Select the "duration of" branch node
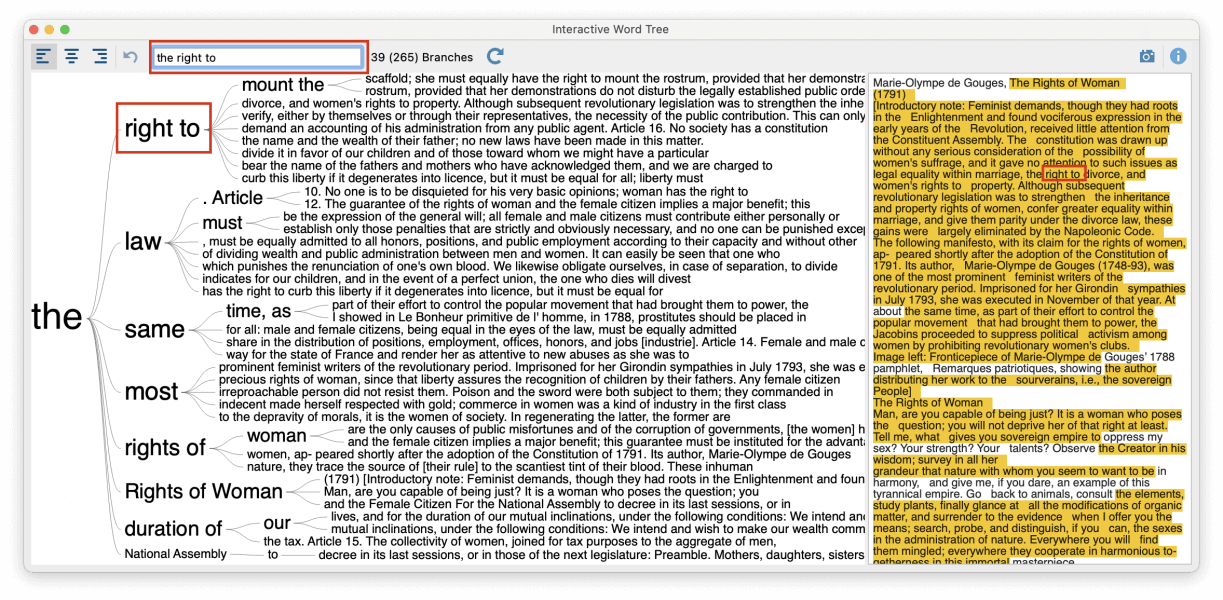The image size is (1223, 600). (x=174, y=529)
